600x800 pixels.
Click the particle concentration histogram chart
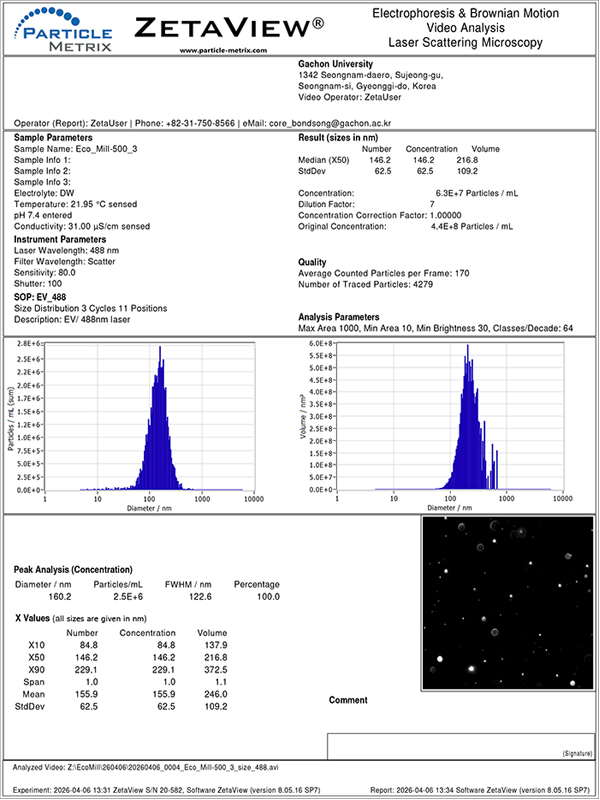(x=150, y=420)
